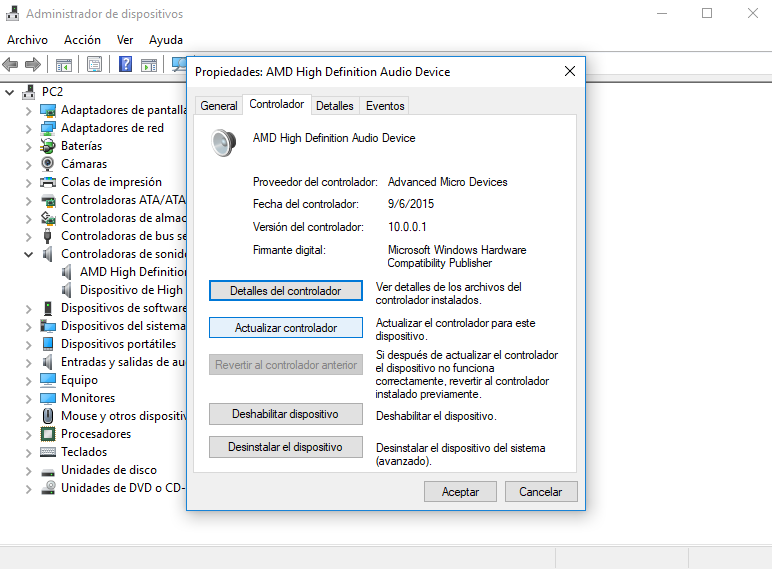Click the Colas de impresión printer icon
Image resolution: width=772 pixels, height=569 pixels.
tap(48, 182)
